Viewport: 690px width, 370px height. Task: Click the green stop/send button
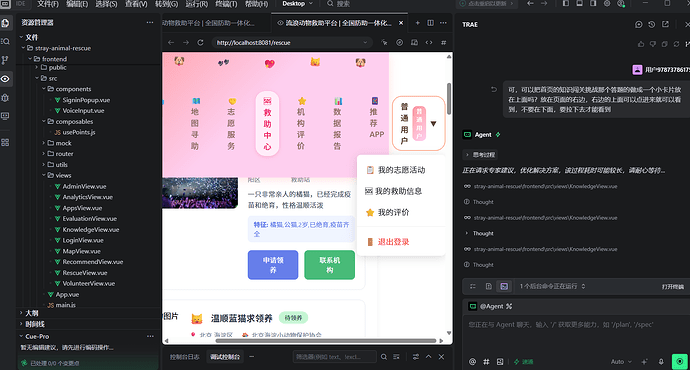click(x=680, y=362)
